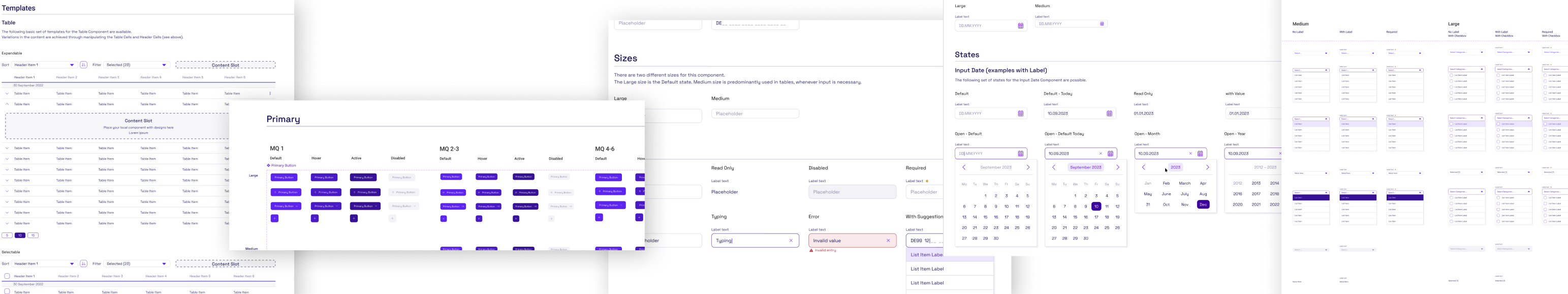Click calendar icon in the Open - Default Today input
1568x294 pixels.
pos(1110,154)
